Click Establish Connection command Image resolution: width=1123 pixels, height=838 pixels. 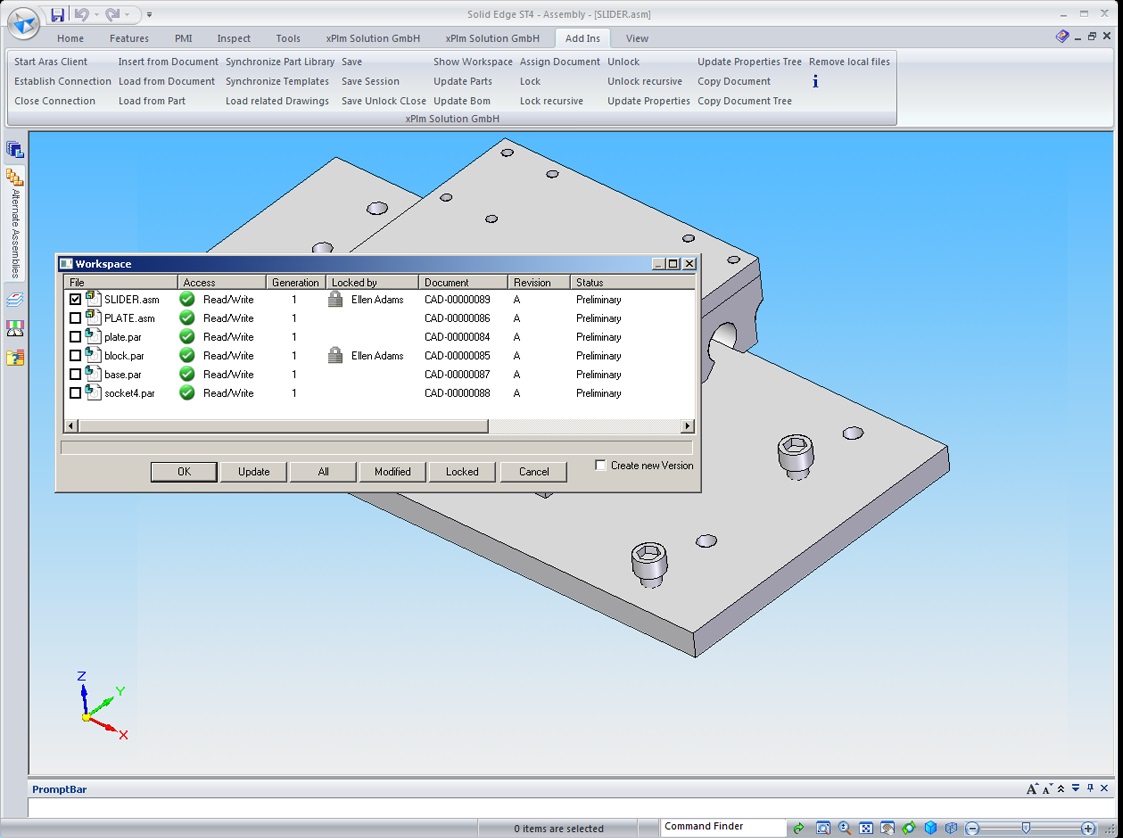(62, 81)
